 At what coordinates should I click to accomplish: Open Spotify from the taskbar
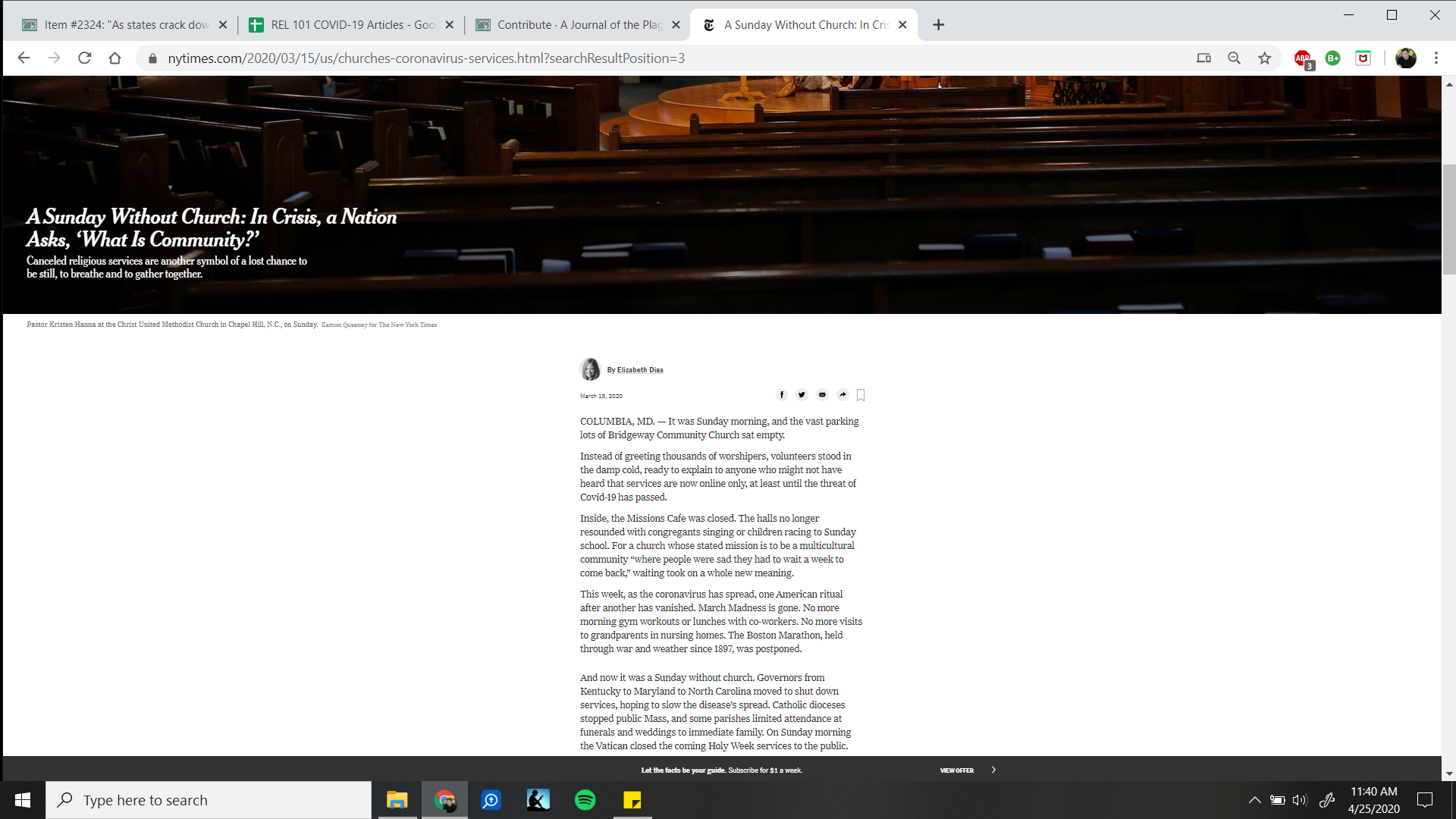click(585, 800)
